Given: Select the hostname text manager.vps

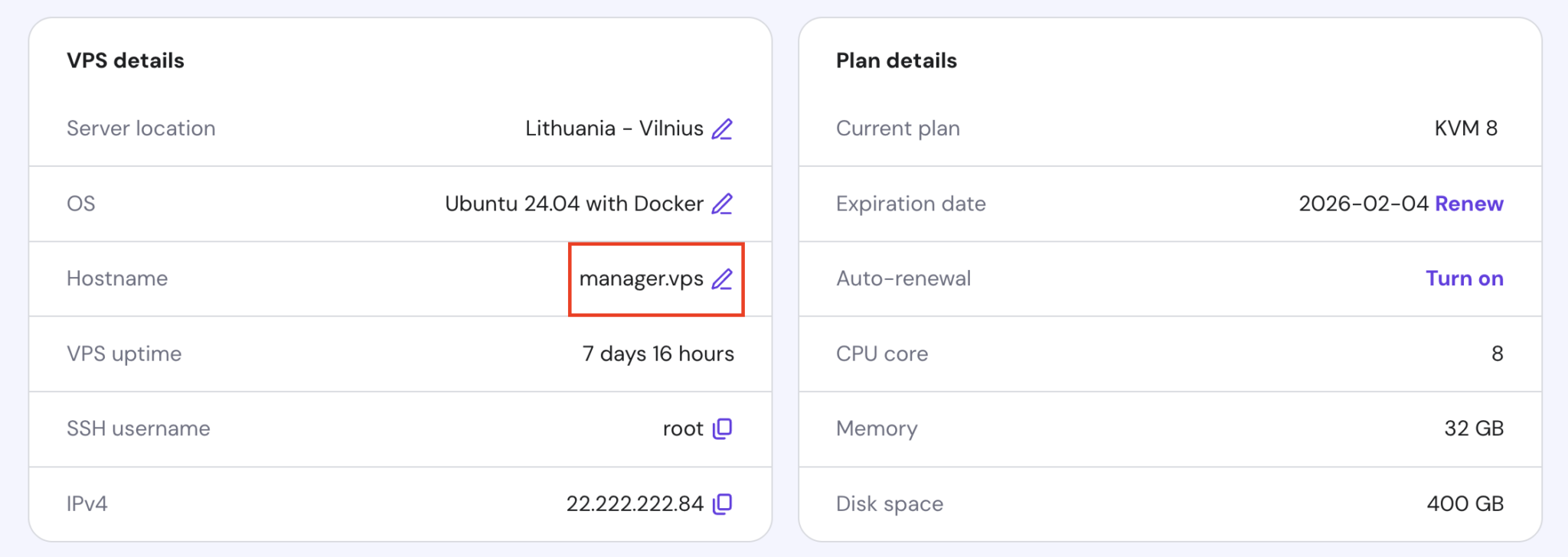Looking at the screenshot, I should click(x=639, y=278).
